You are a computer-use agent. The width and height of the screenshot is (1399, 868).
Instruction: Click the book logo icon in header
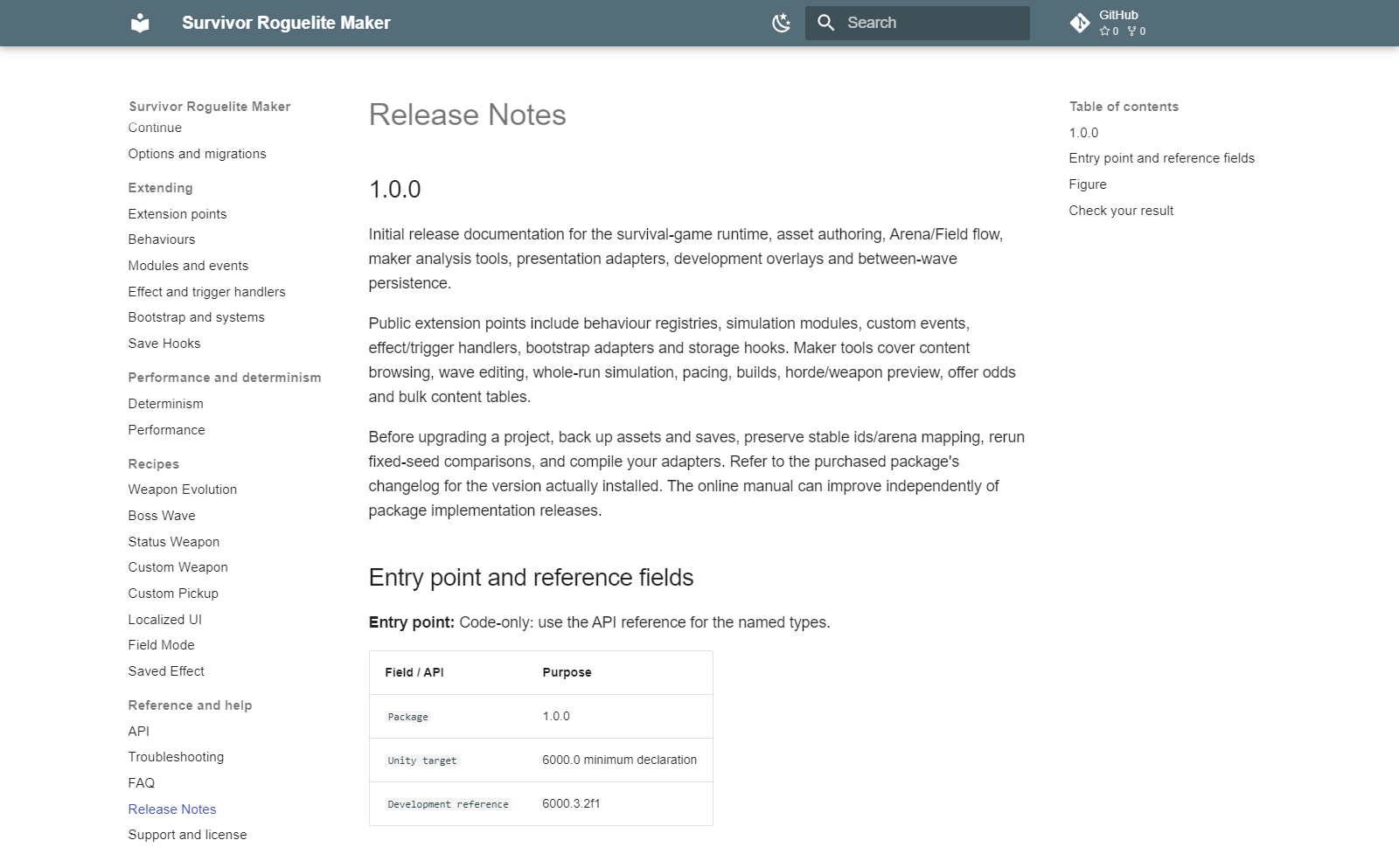[140, 23]
